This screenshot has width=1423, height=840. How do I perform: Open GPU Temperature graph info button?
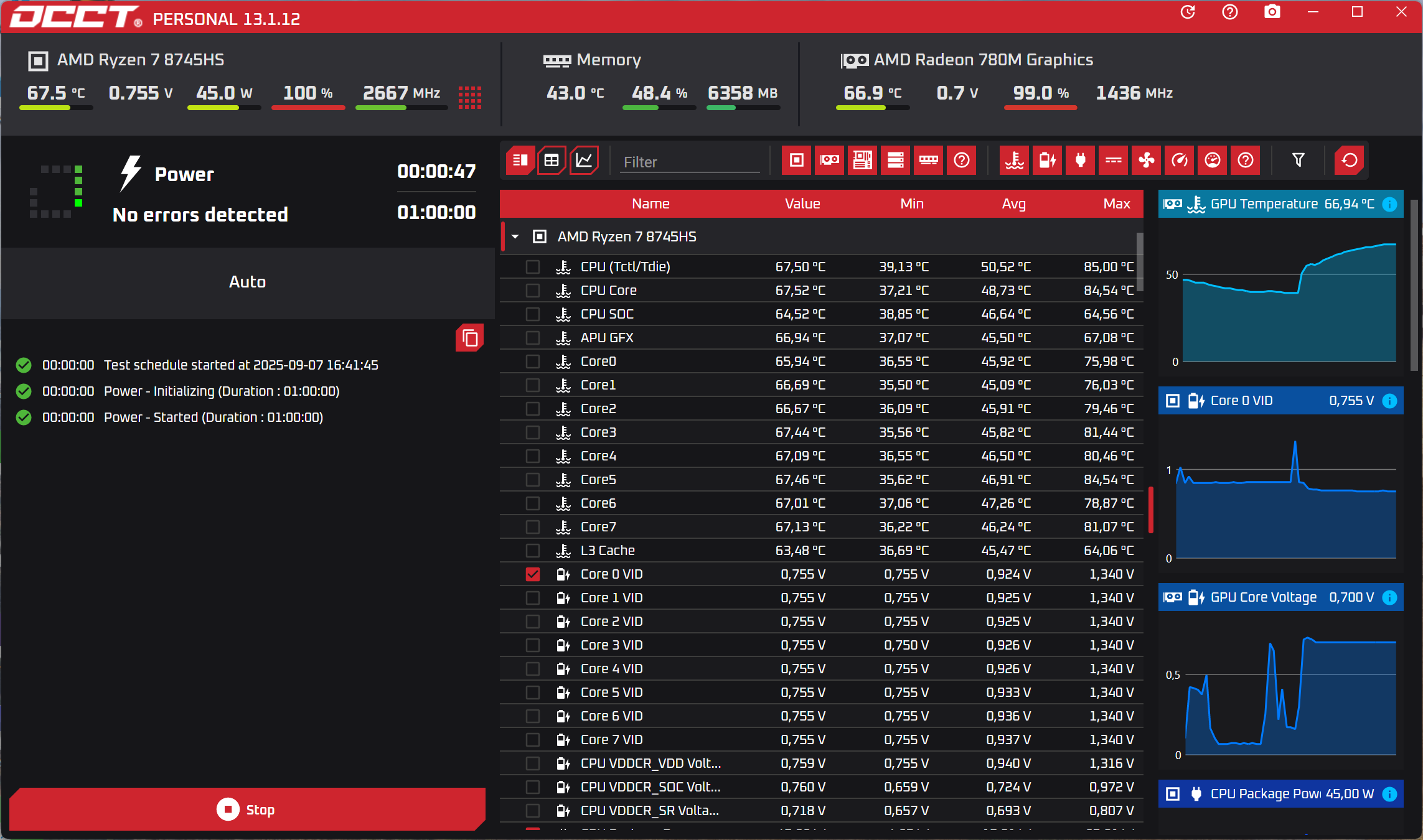(x=1389, y=204)
